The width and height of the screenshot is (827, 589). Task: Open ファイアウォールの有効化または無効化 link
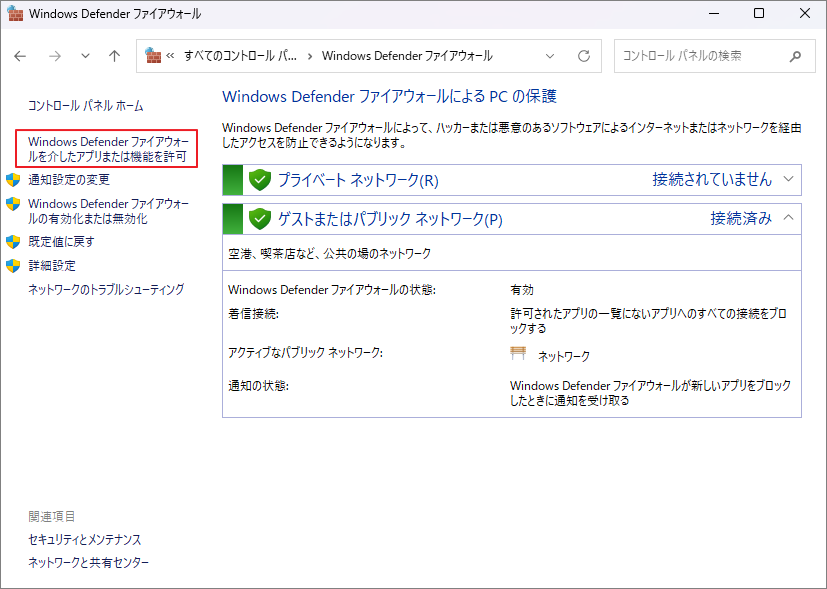[x=108, y=211]
